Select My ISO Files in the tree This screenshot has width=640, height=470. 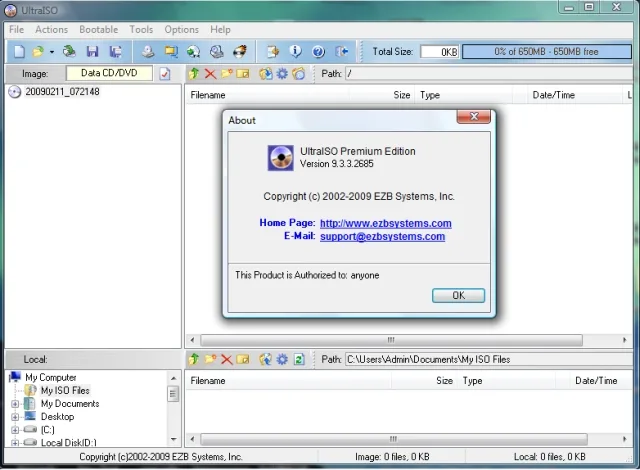65,390
